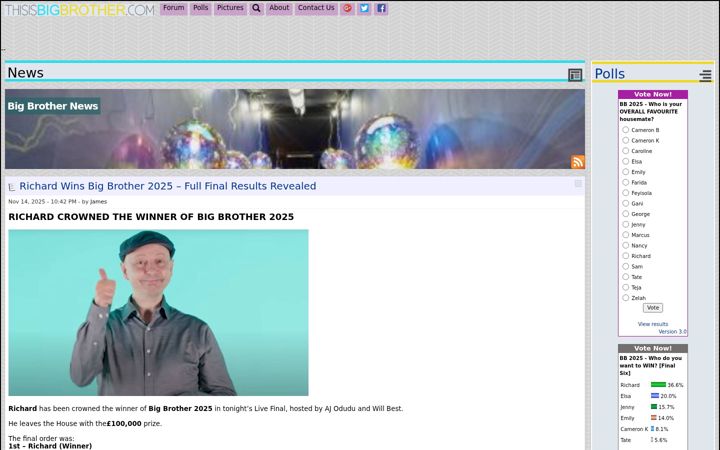This screenshot has height=450, width=720.
Task: Select Farida radio option
Action: pyautogui.click(x=625, y=182)
